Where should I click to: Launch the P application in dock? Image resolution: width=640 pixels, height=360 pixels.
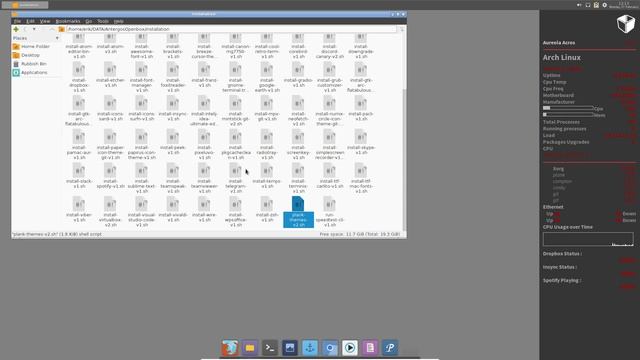pyautogui.click(x=390, y=348)
